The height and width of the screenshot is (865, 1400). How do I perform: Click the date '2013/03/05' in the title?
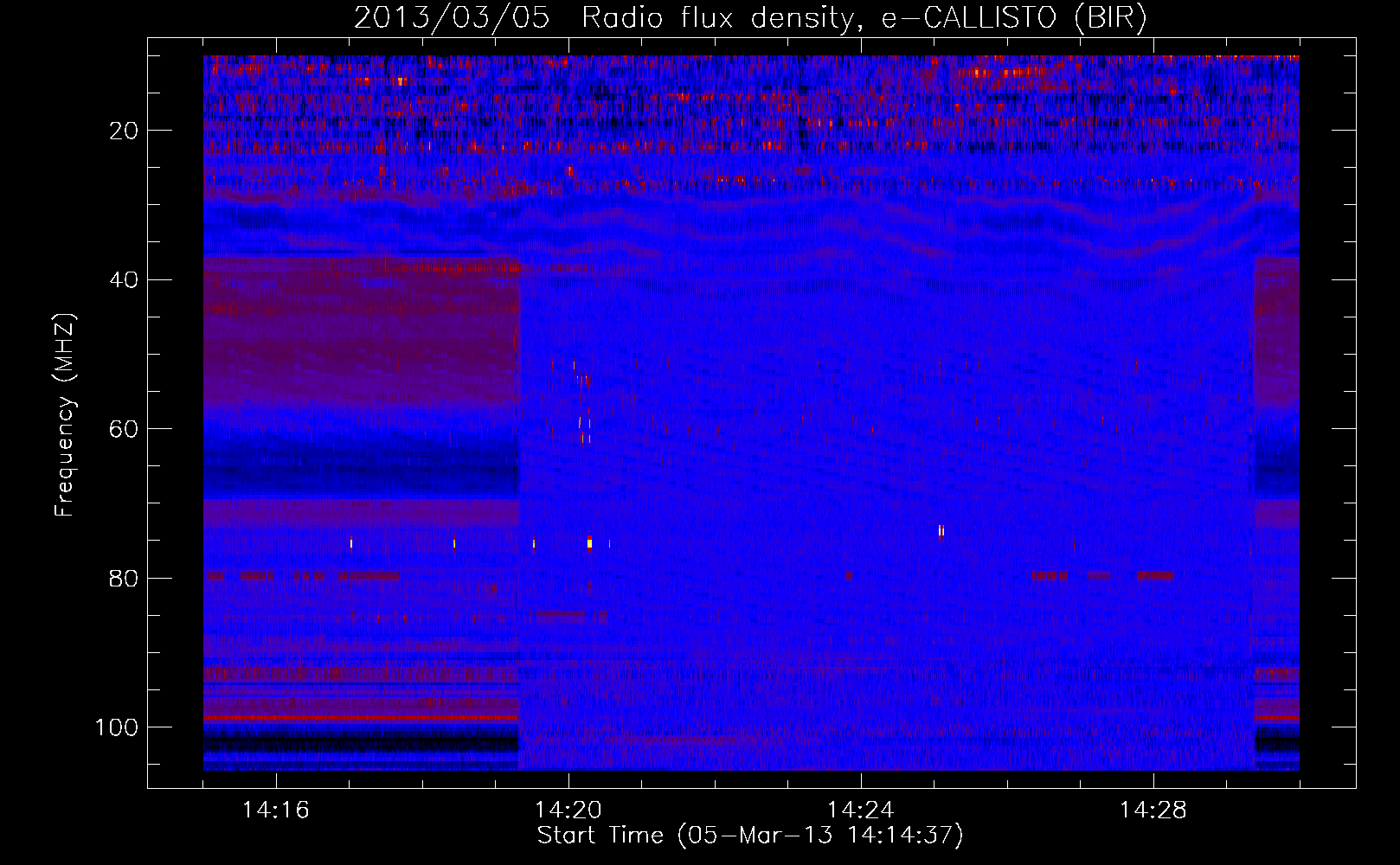pos(452,18)
